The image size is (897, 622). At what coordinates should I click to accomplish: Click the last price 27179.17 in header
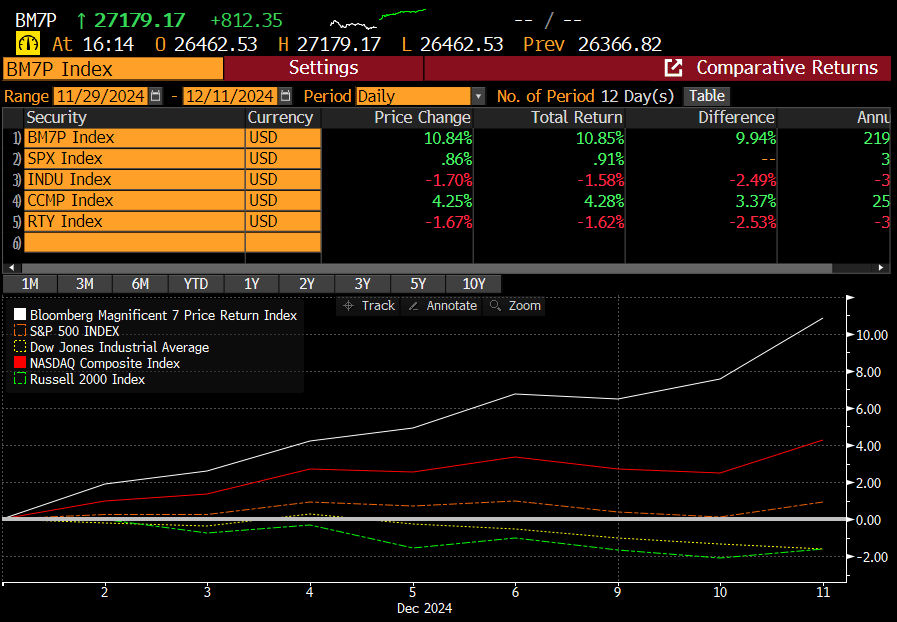click(x=140, y=21)
